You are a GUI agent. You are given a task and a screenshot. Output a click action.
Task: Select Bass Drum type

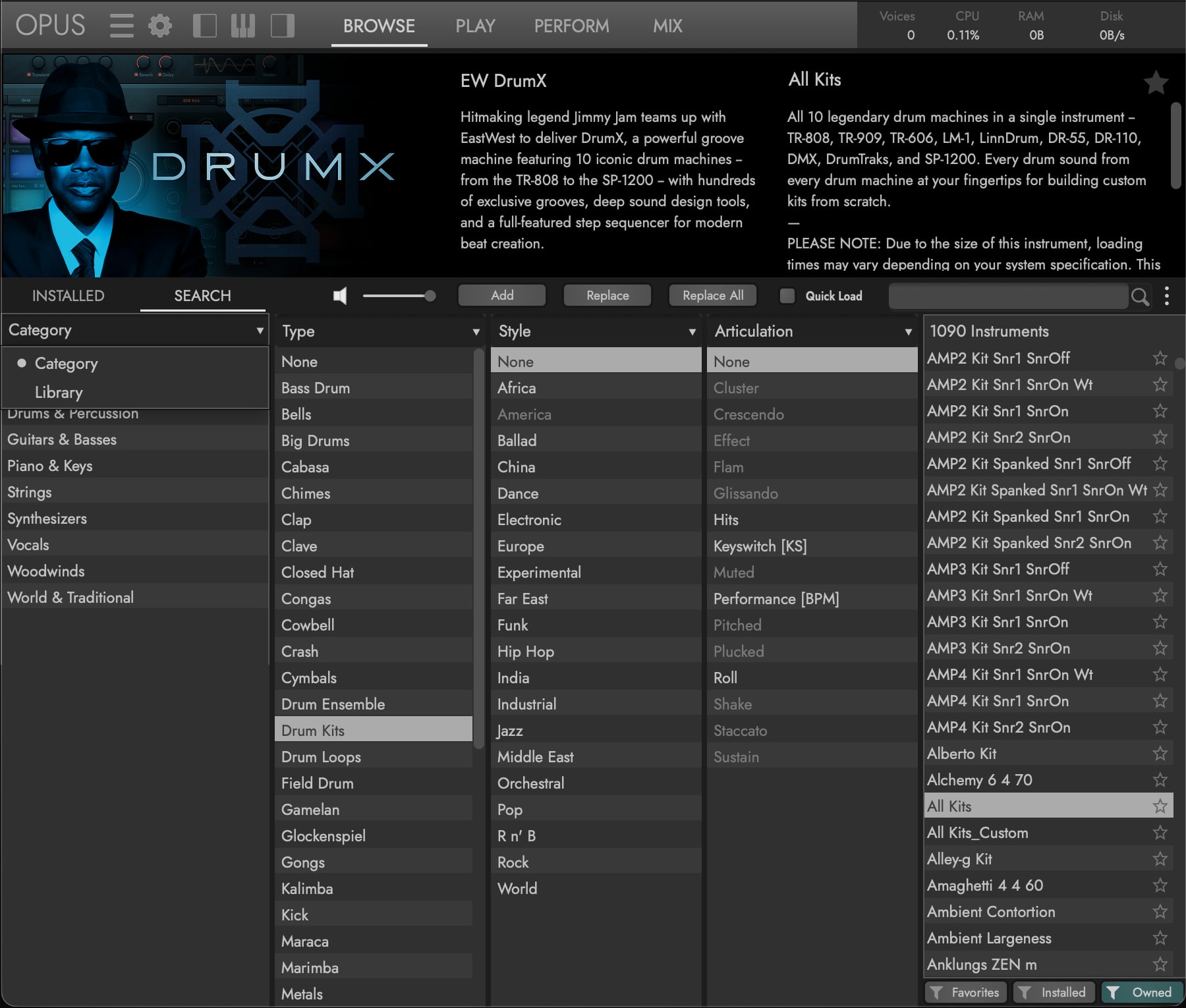[374, 388]
